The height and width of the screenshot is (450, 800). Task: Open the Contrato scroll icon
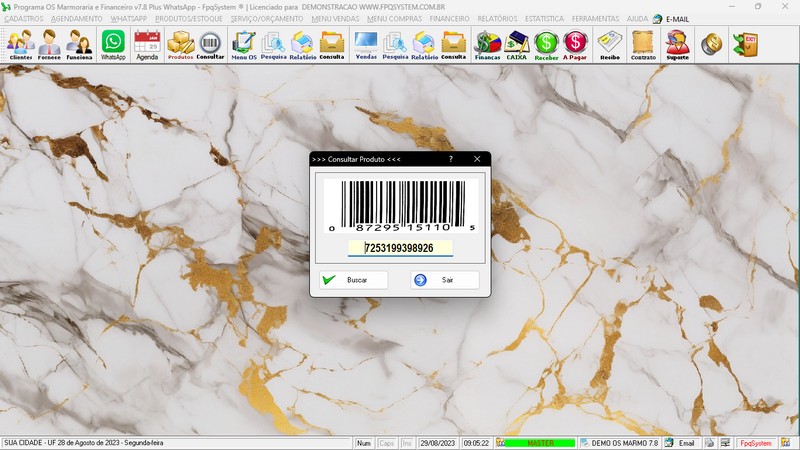point(643,44)
